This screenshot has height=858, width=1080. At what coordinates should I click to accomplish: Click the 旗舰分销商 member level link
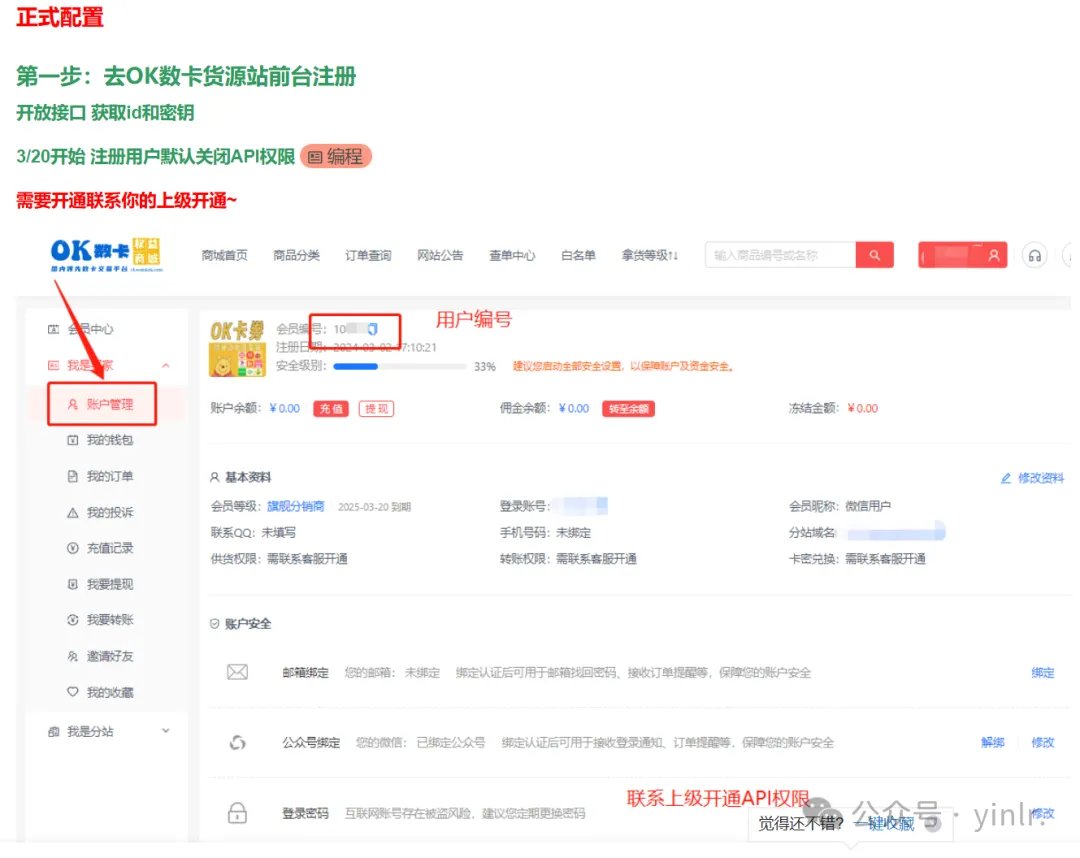(x=295, y=506)
